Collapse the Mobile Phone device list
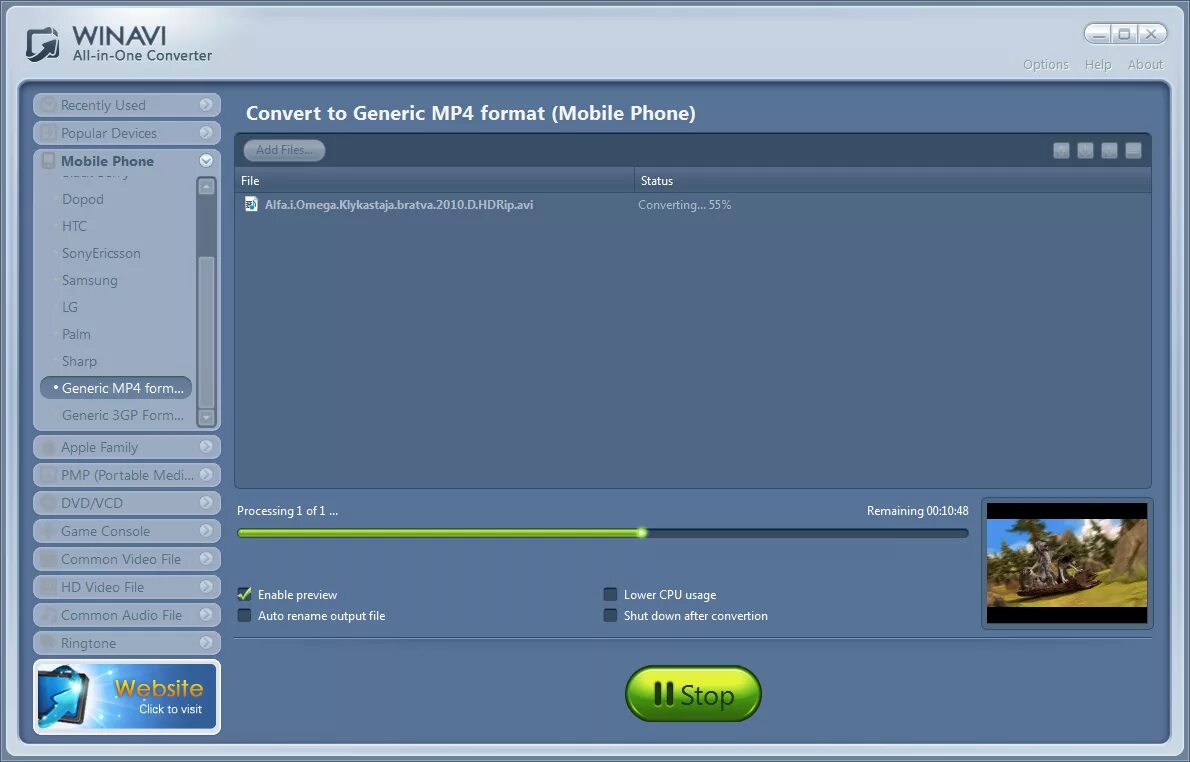The width and height of the screenshot is (1190, 762). point(206,160)
